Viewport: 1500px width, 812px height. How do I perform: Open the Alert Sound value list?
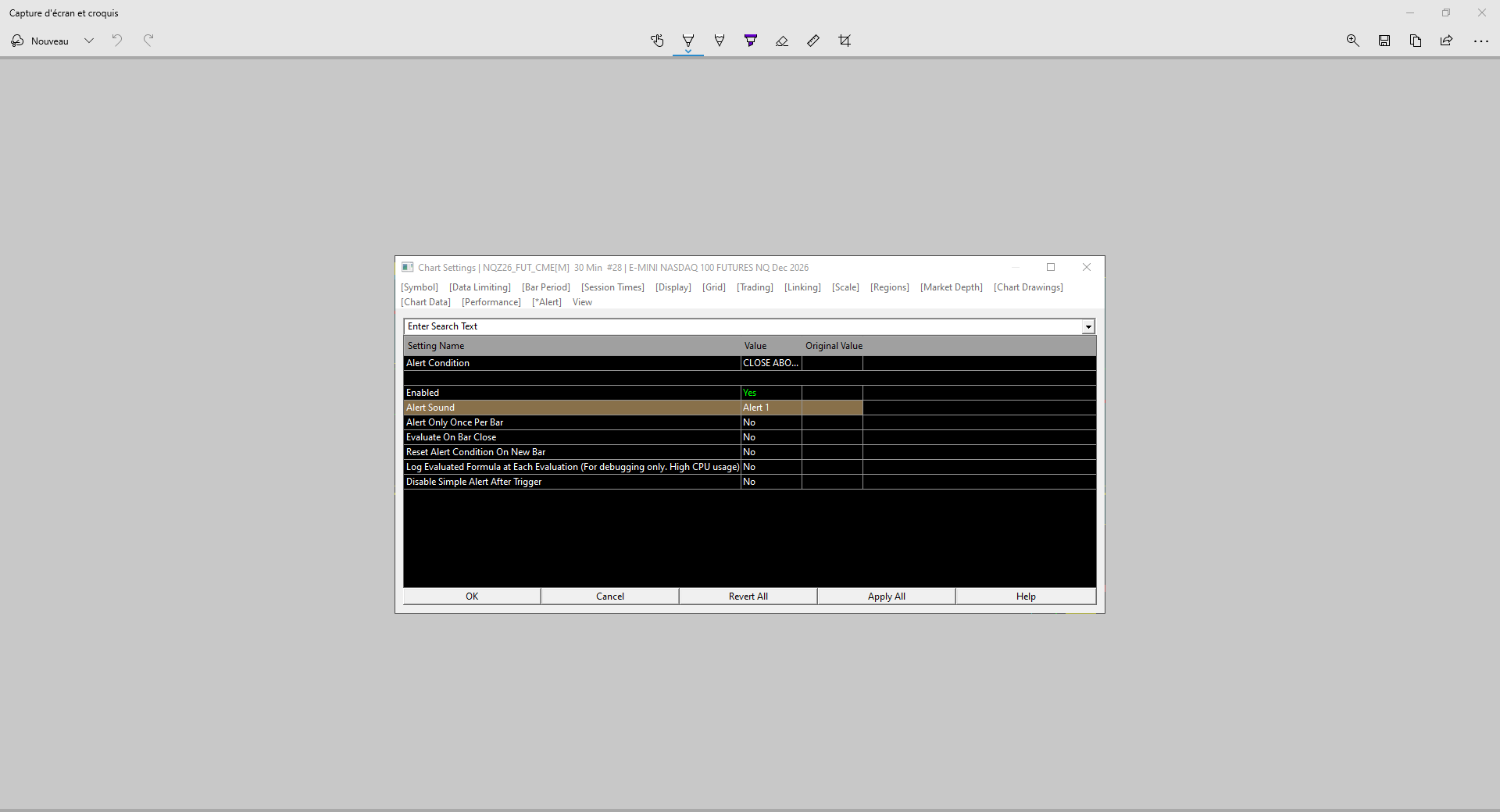point(771,408)
